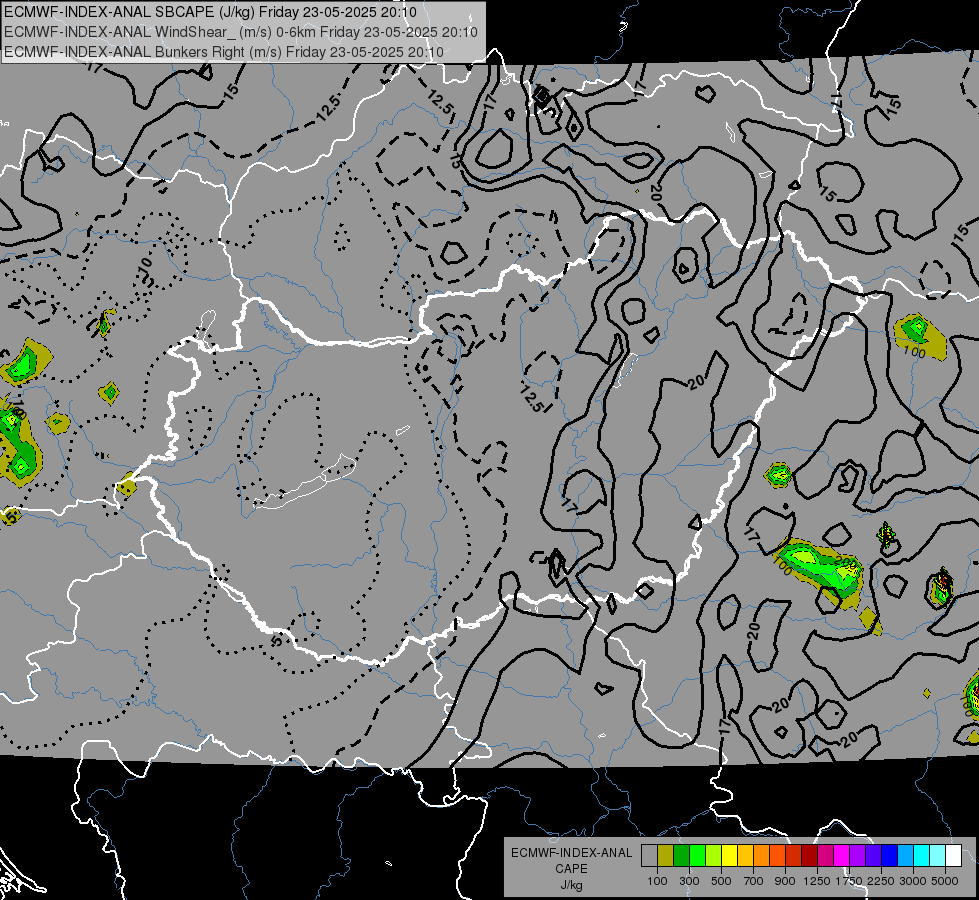Click the legend's ECMWF-INDEX-ANAL title
Image resolution: width=979 pixels, height=900 pixels.
pyautogui.click(x=571, y=853)
